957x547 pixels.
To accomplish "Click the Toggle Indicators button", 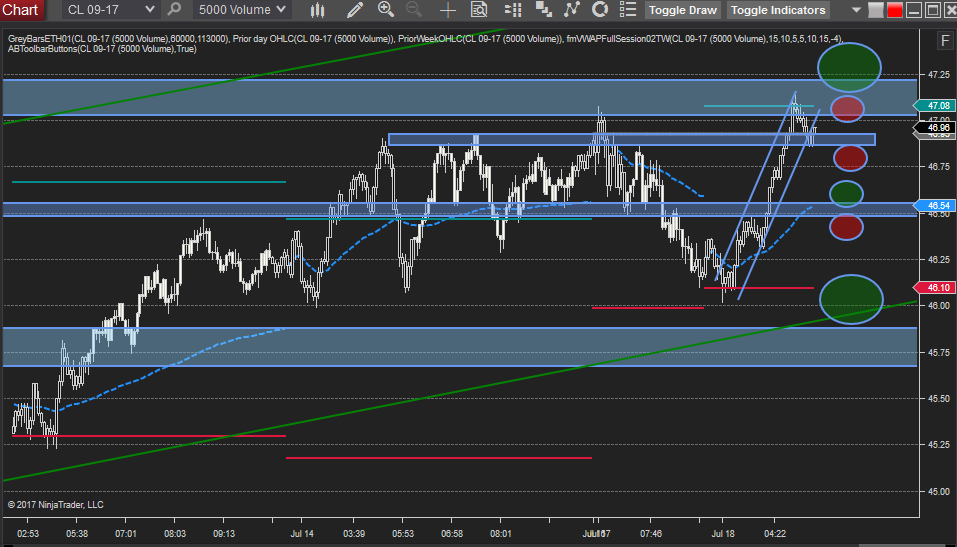I will pos(778,10).
